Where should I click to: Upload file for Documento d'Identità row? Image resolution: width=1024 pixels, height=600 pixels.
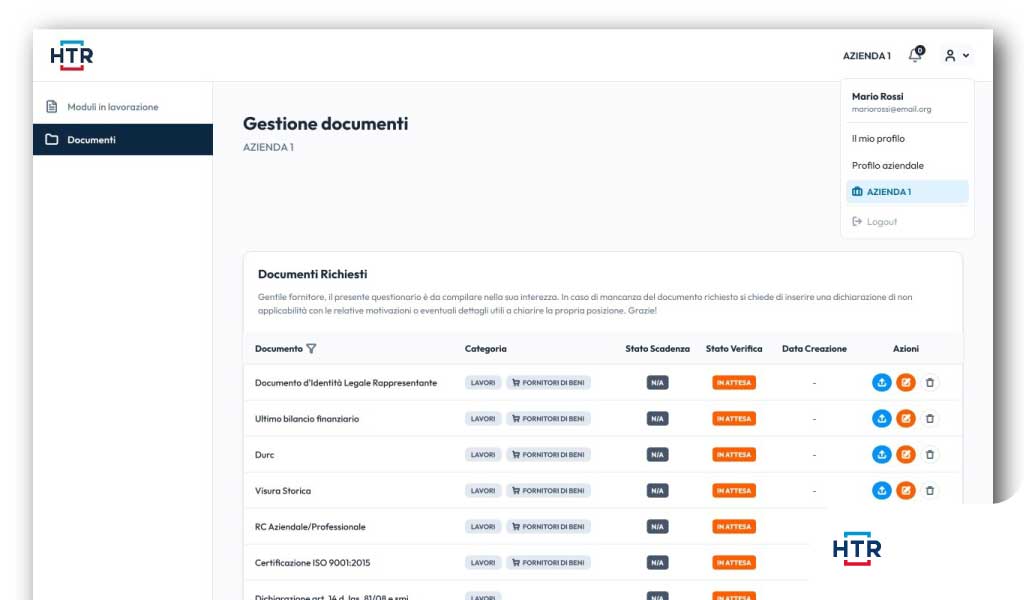click(x=882, y=383)
